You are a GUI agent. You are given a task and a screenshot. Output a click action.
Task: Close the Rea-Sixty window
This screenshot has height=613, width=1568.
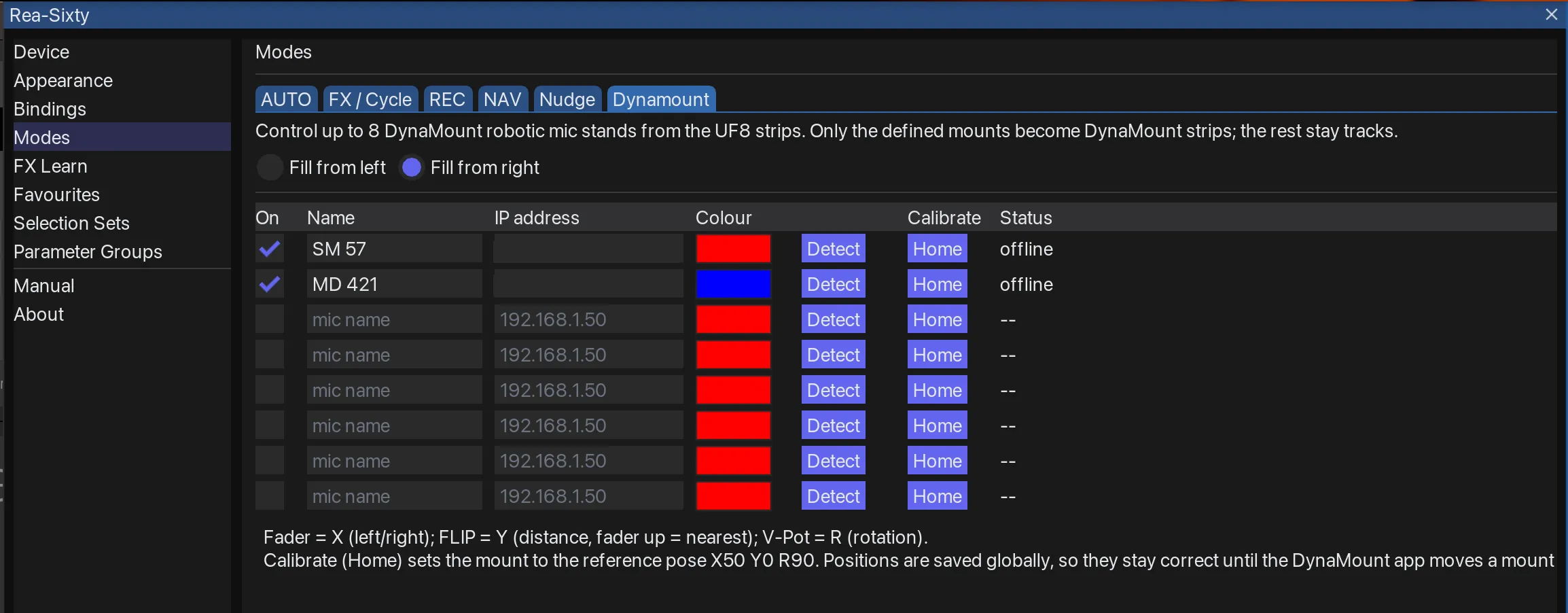1552,14
